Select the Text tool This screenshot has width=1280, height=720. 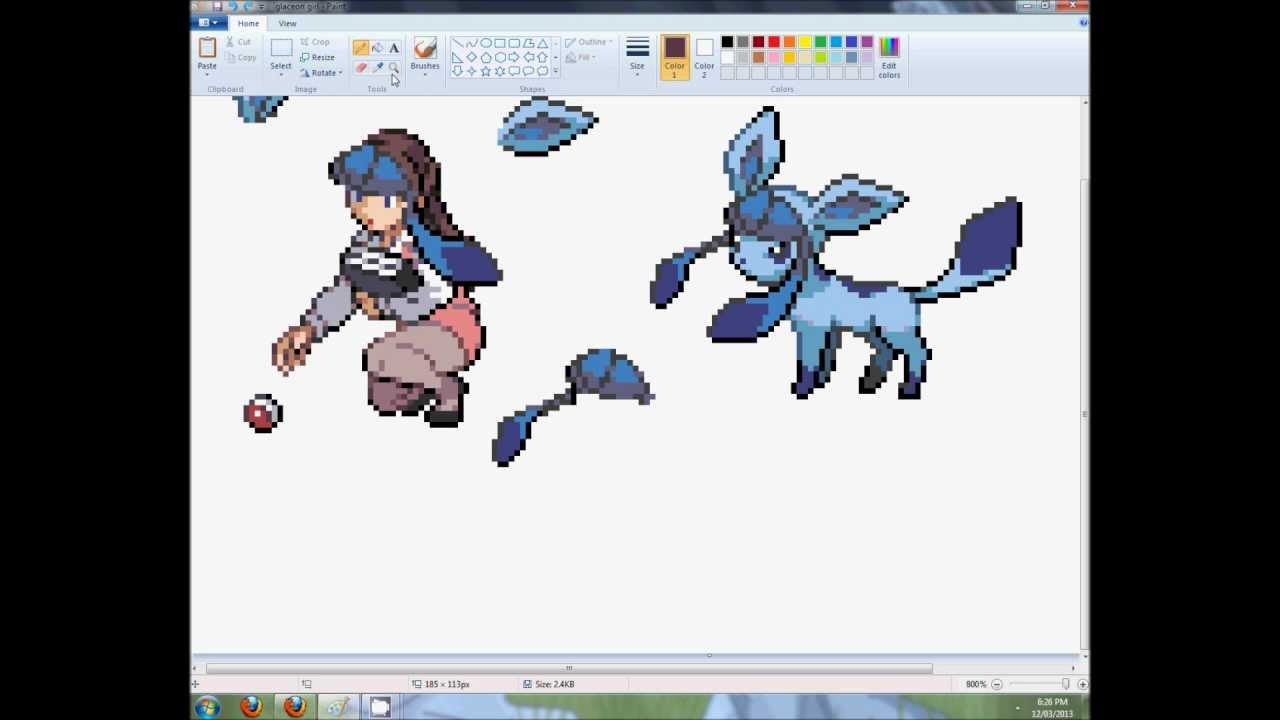[x=394, y=47]
